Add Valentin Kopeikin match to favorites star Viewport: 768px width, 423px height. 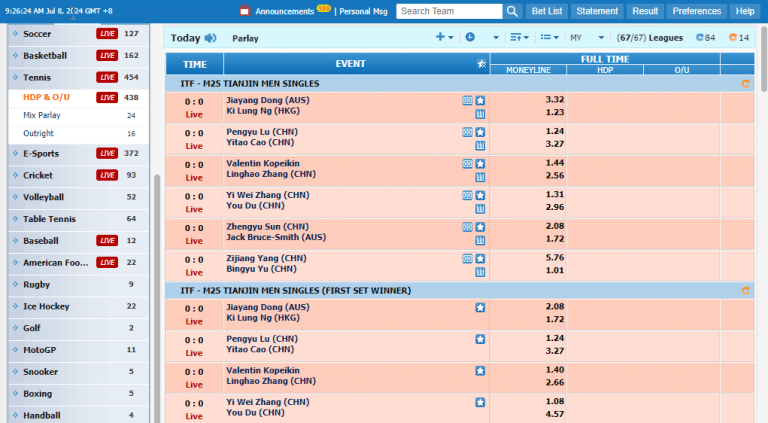tap(480, 164)
